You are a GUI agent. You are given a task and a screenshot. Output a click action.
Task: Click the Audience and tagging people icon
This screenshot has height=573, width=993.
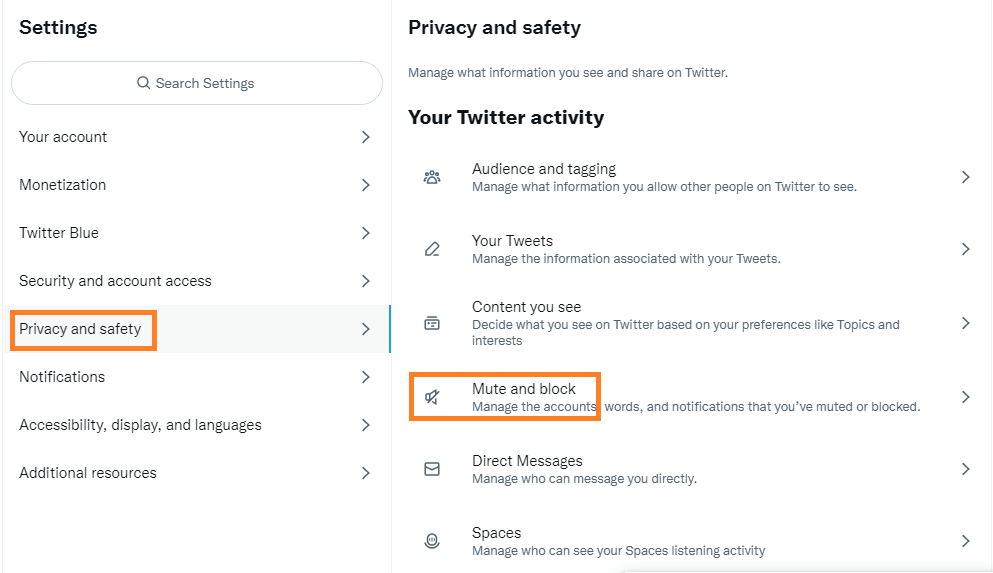(x=432, y=177)
